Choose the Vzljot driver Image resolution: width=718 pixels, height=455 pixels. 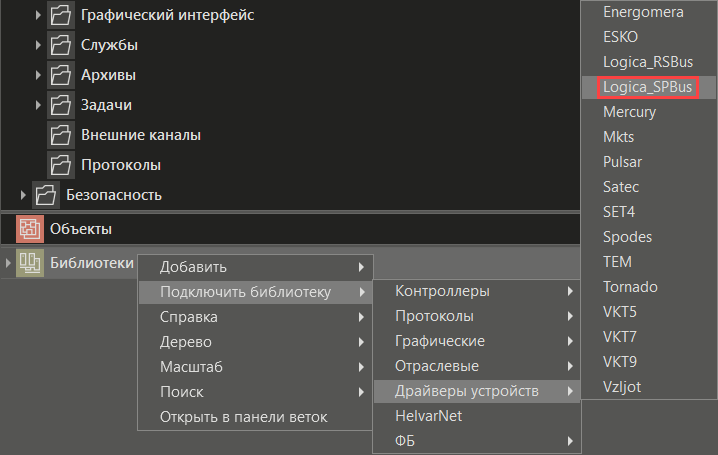(649, 387)
